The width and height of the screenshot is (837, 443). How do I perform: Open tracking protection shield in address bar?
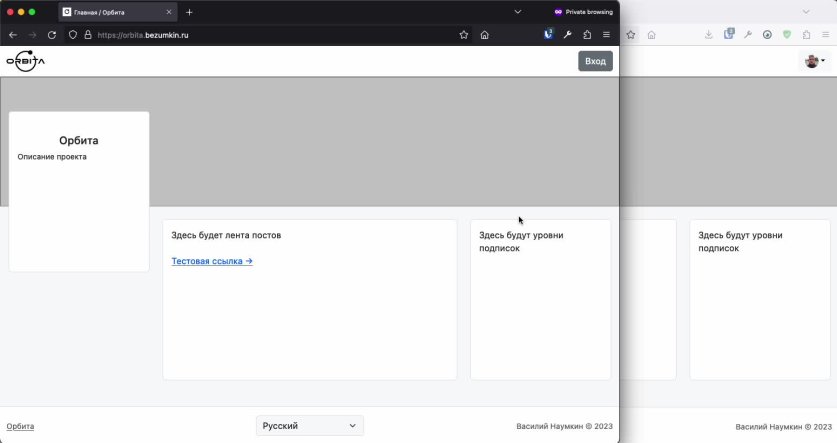point(73,35)
